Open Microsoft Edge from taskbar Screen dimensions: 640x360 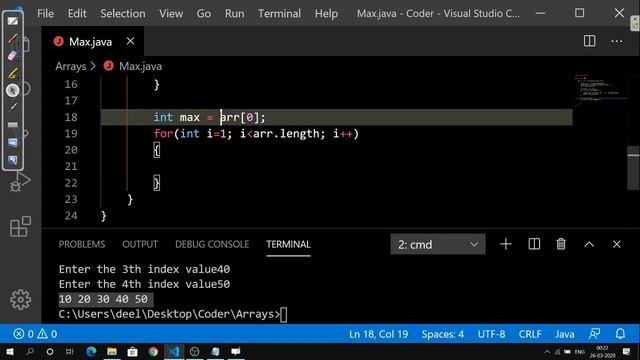tap(91, 351)
